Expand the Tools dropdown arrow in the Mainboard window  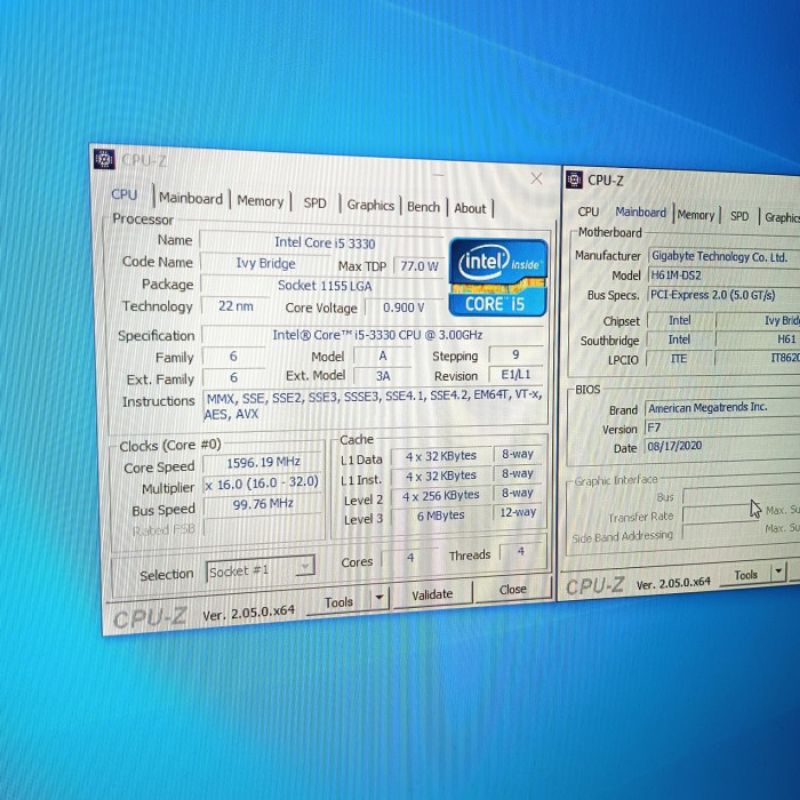point(779,573)
